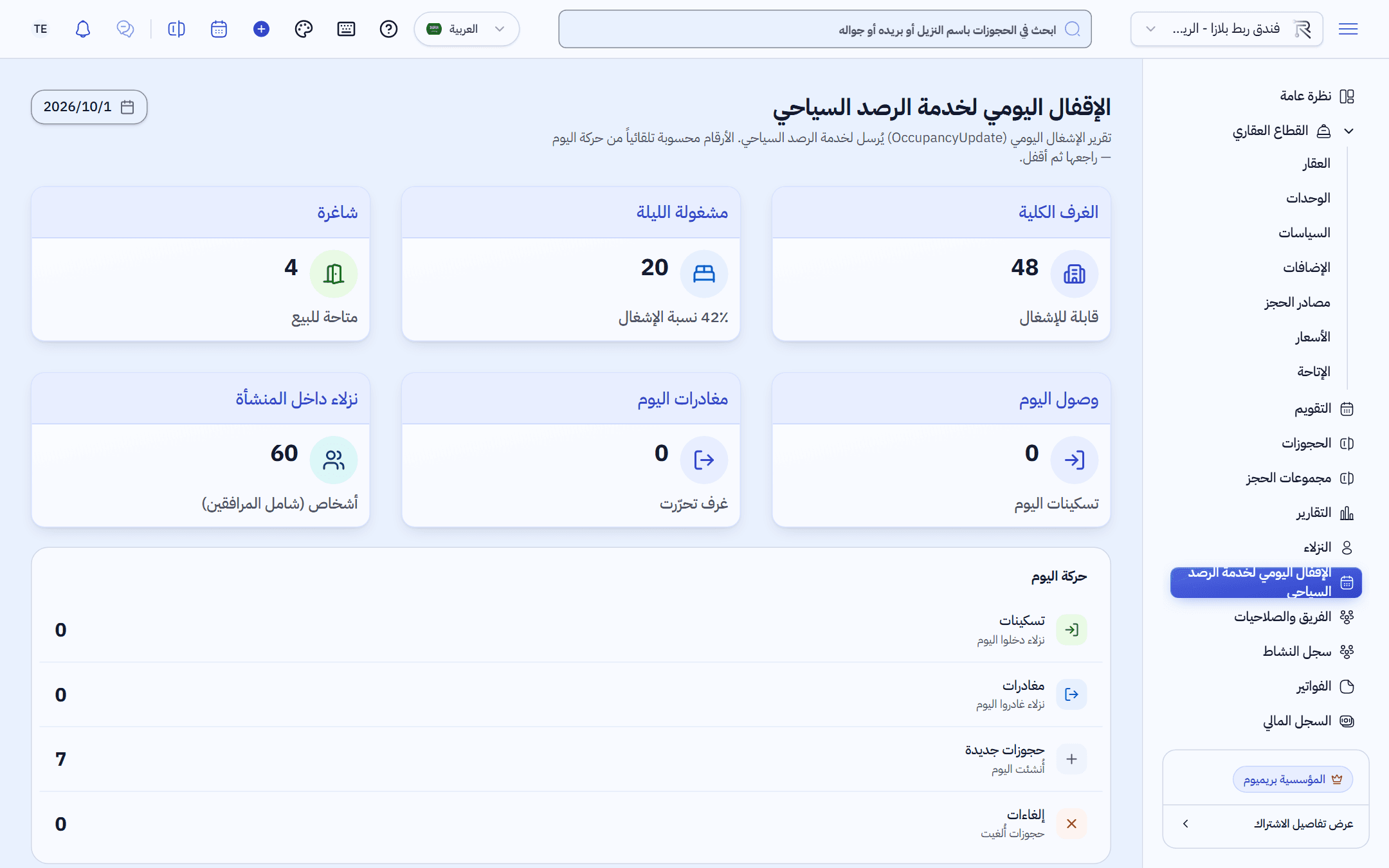The width and height of the screenshot is (1389, 868).
Task: Click the مشغولة الليلة card heading
Action: 682,212
